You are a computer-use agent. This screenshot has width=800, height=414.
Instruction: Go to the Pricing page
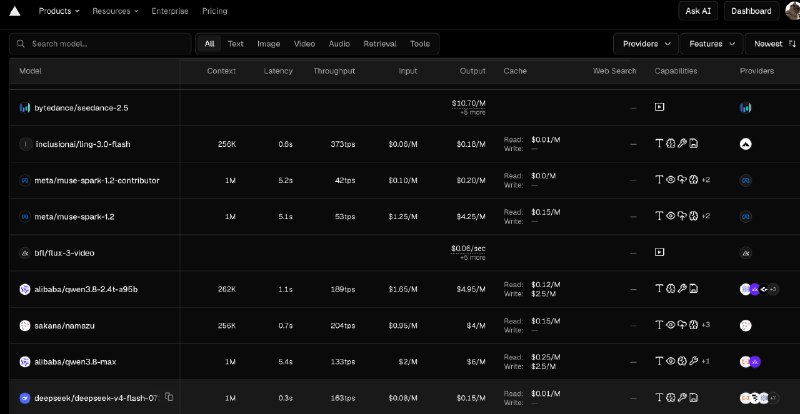215,11
